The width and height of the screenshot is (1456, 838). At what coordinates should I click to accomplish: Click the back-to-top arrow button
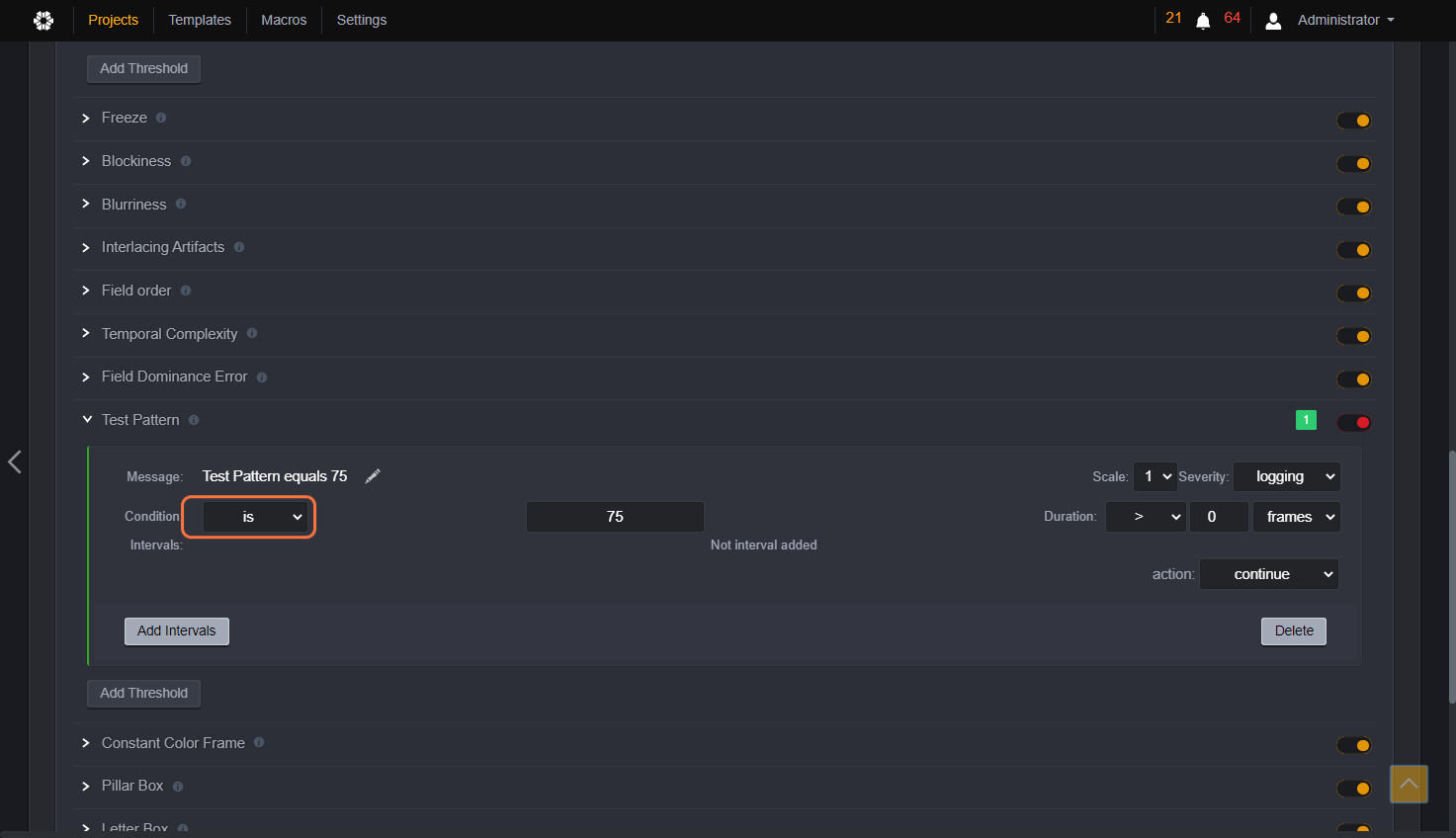point(1409,784)
